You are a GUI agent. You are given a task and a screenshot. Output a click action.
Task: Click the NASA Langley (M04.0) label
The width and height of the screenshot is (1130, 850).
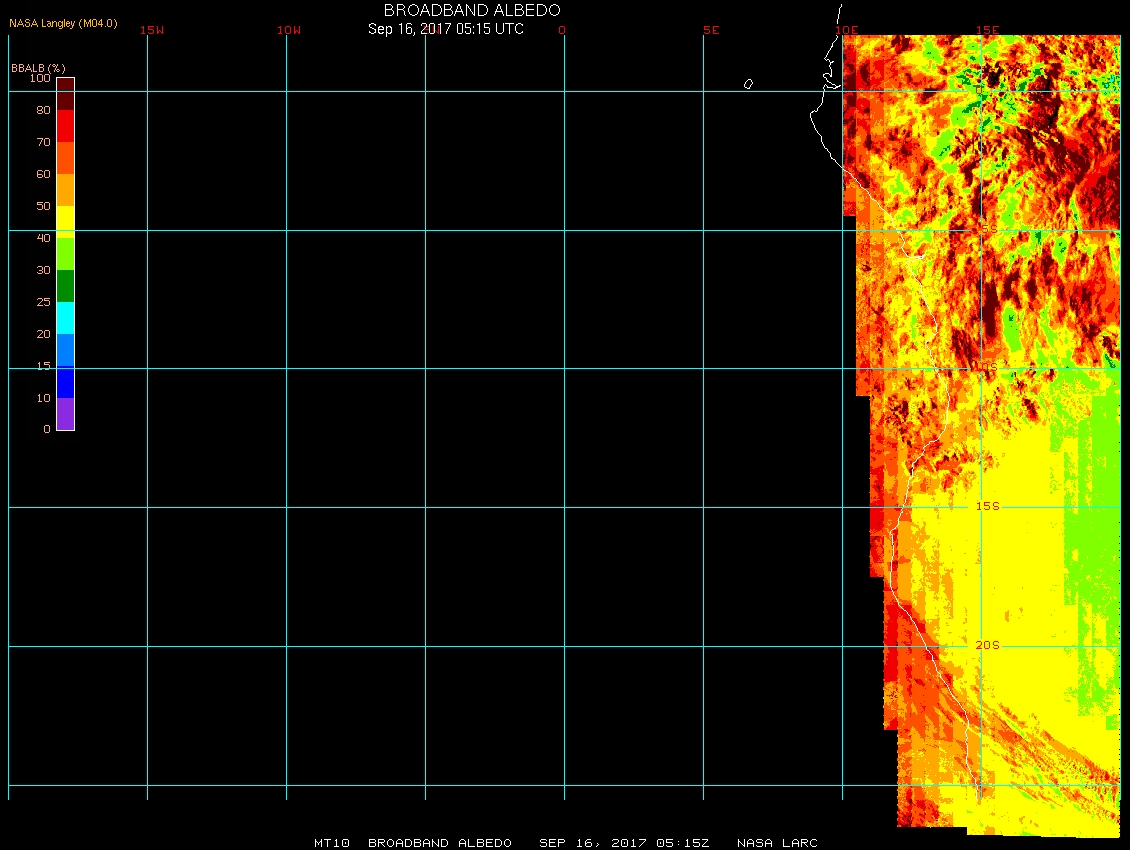coord(63,23)
